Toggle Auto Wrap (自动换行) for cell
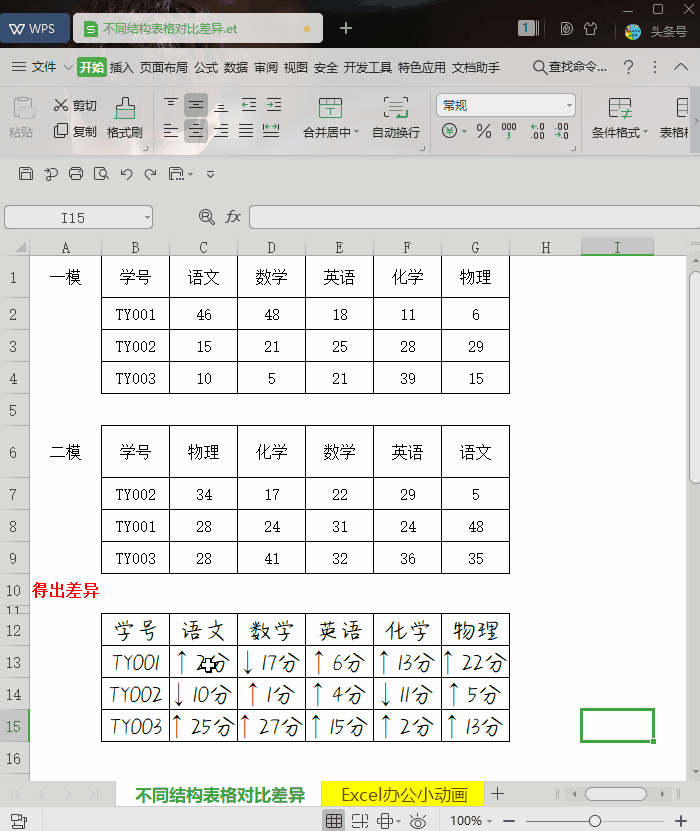Screen dimensions: 700x831 tap(395, 118)
